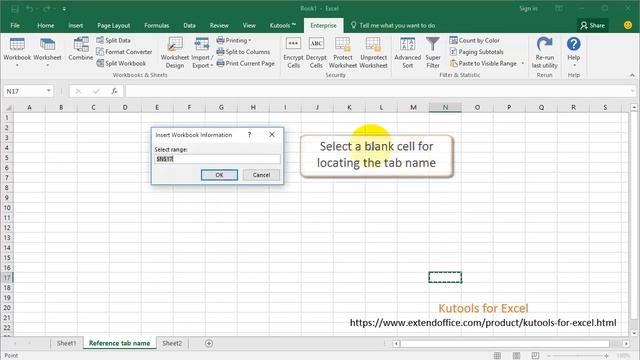Image resolution: width=640 pixels, height=360 pixels.
Task: Select the Reference tab name sheet
Action: point(120,343)
